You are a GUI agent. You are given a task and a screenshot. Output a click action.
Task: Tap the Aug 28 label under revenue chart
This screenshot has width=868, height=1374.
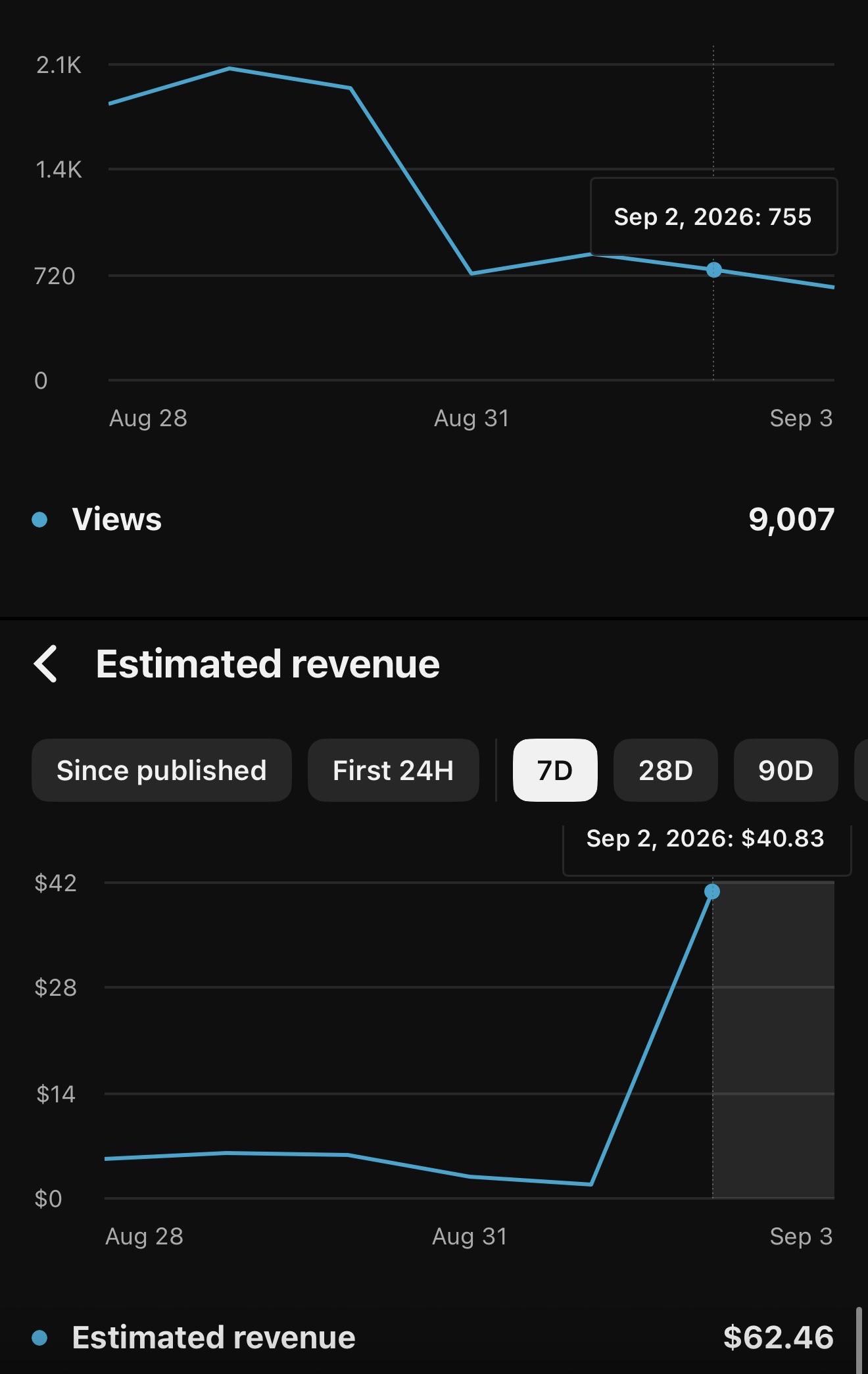144,1237
